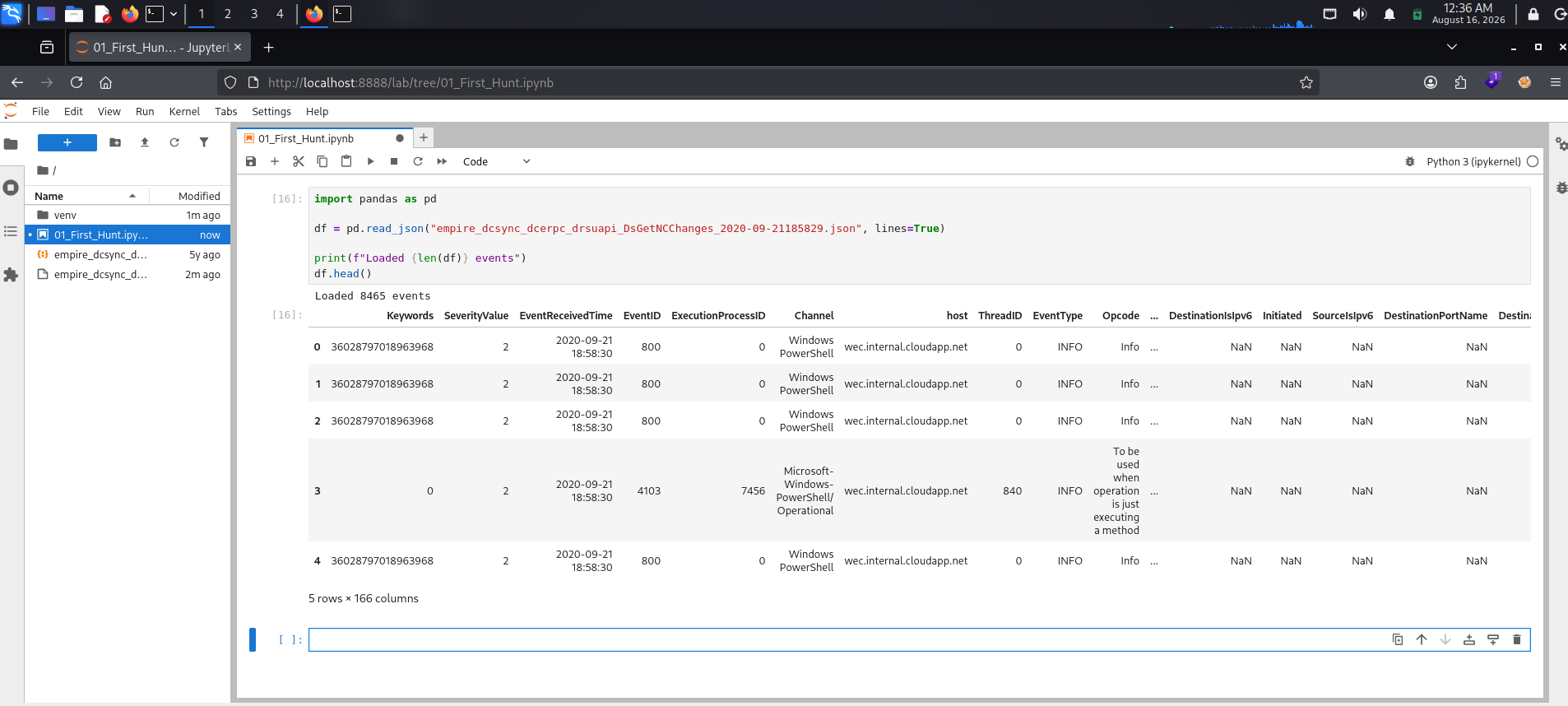The height and width of the screenshot is (706, 1568).
Task: Open the venv folder
Action: tap(128, 215)
